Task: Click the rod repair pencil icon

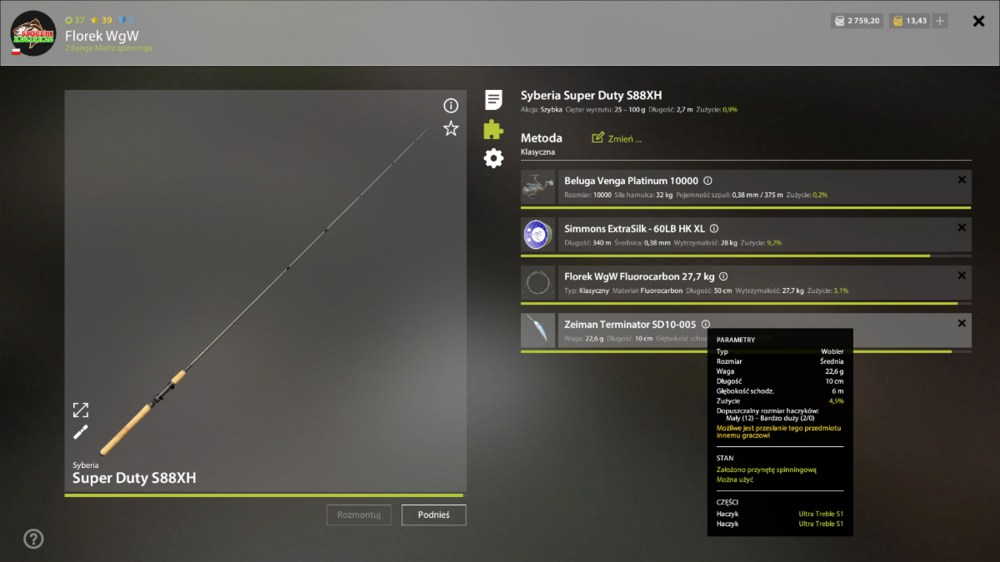Action: [x=80, y=433]
